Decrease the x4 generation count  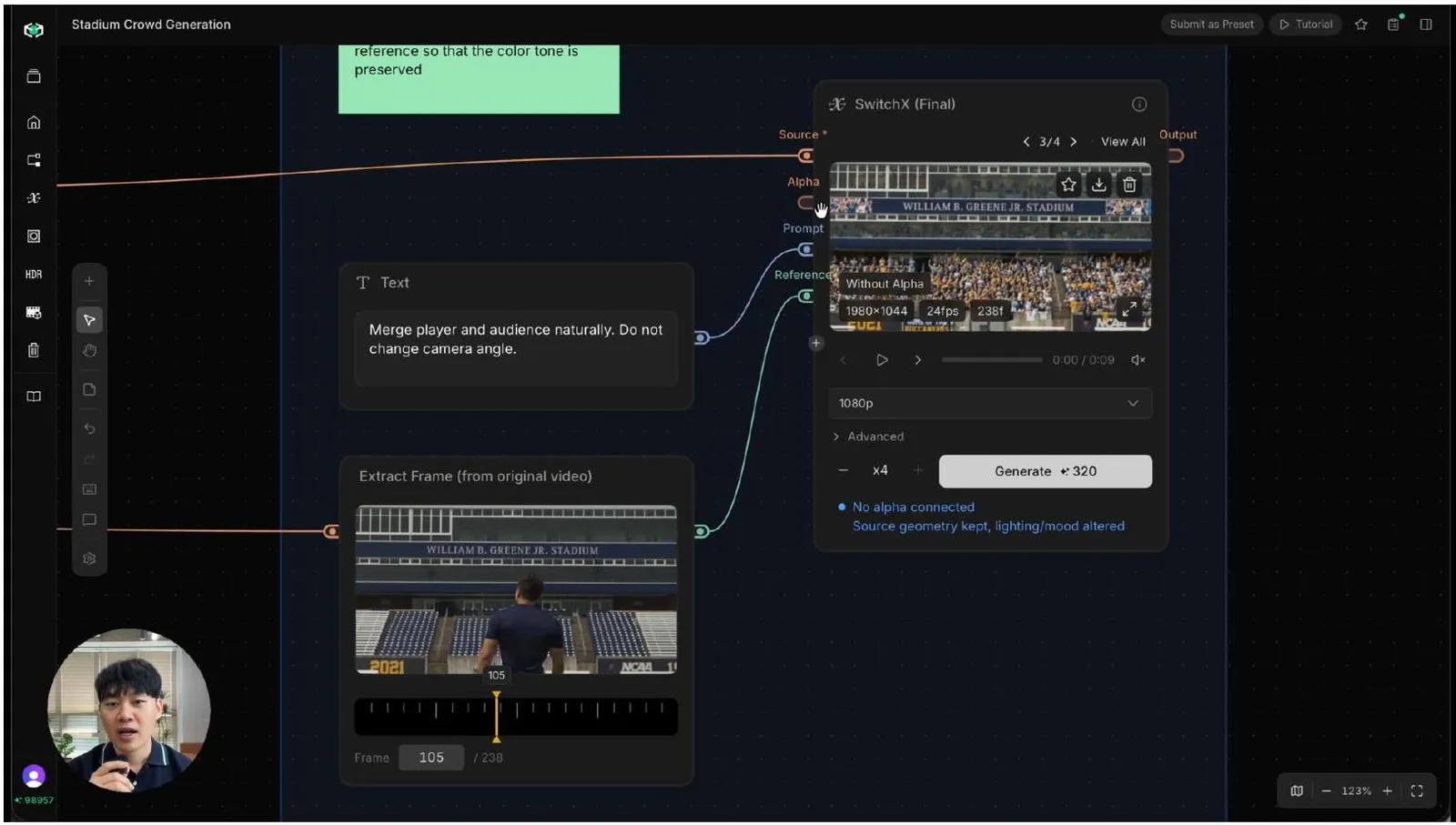[844, 470]
